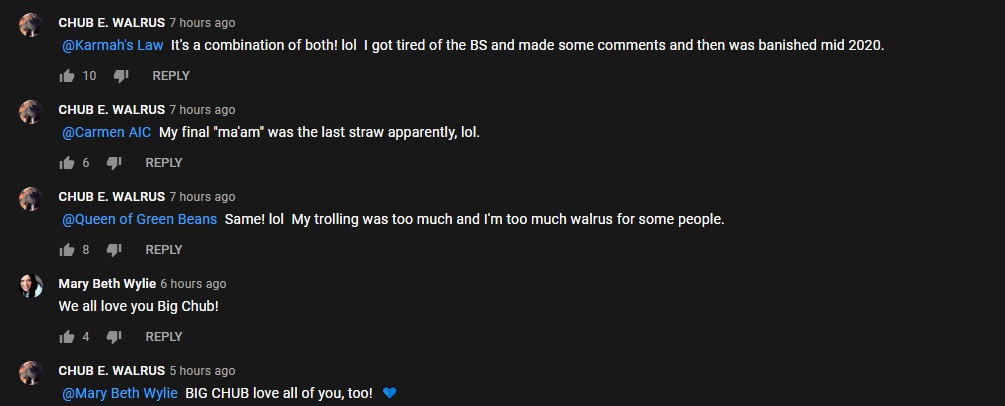
Task: Reply to the comment with 6 likes
Action: [x=163, y=163]
